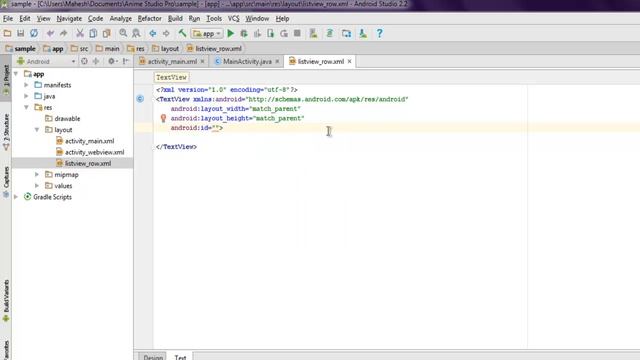Click the Find magnifier icon
This screenshot has height=360, width=640.
click(123, 33)
